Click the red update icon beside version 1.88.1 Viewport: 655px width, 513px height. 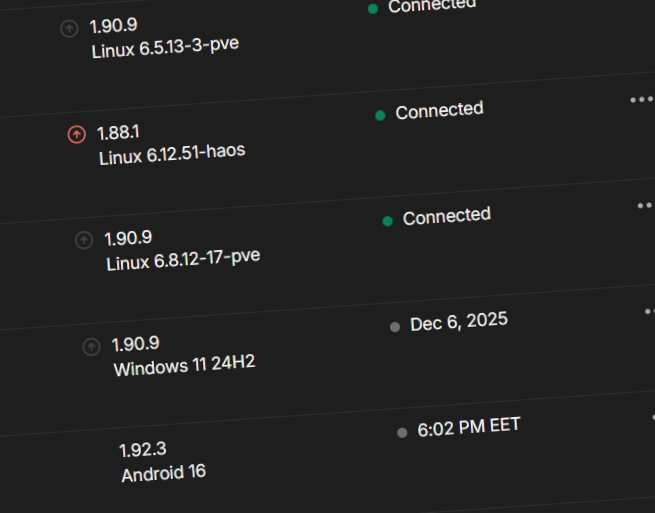pyautogui.click(x=76, y=134)
